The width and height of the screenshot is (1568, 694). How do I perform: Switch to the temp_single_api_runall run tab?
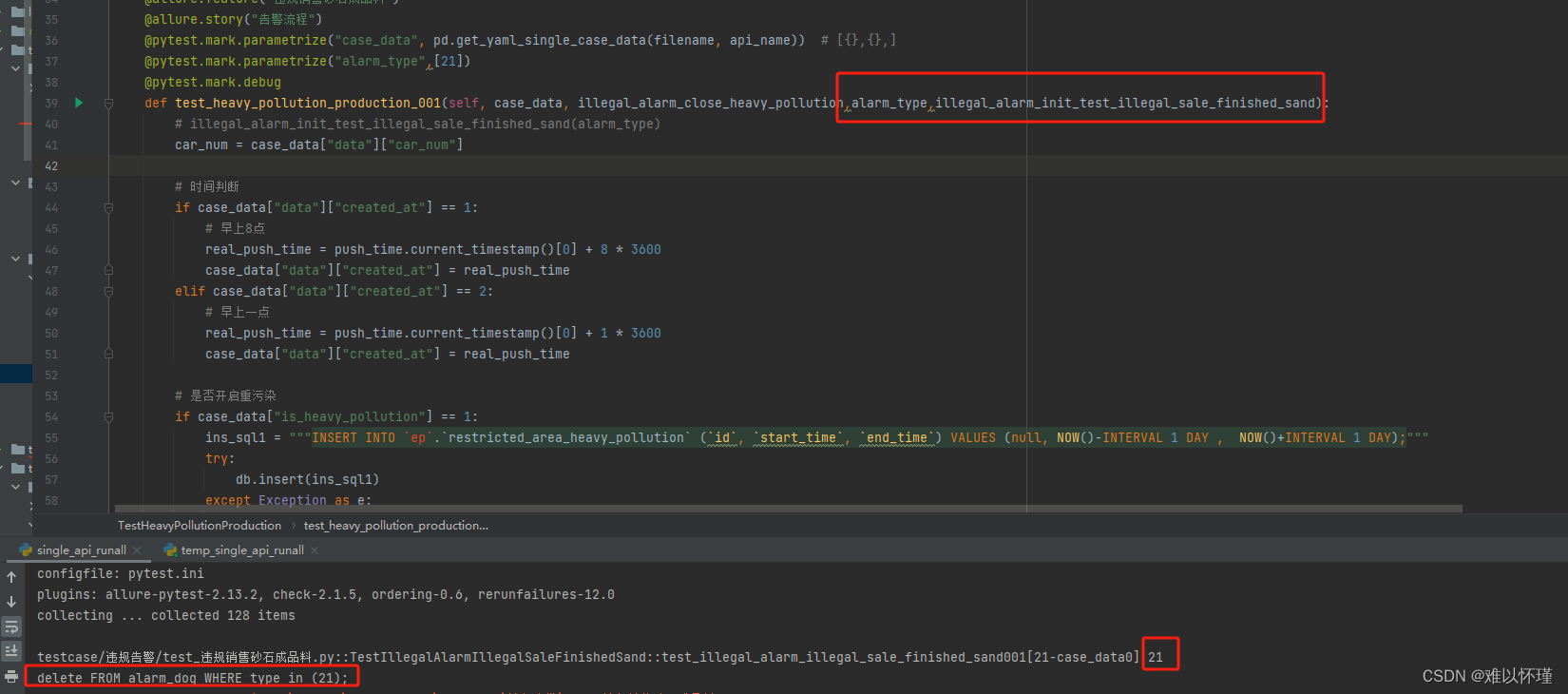pos(242,550)
